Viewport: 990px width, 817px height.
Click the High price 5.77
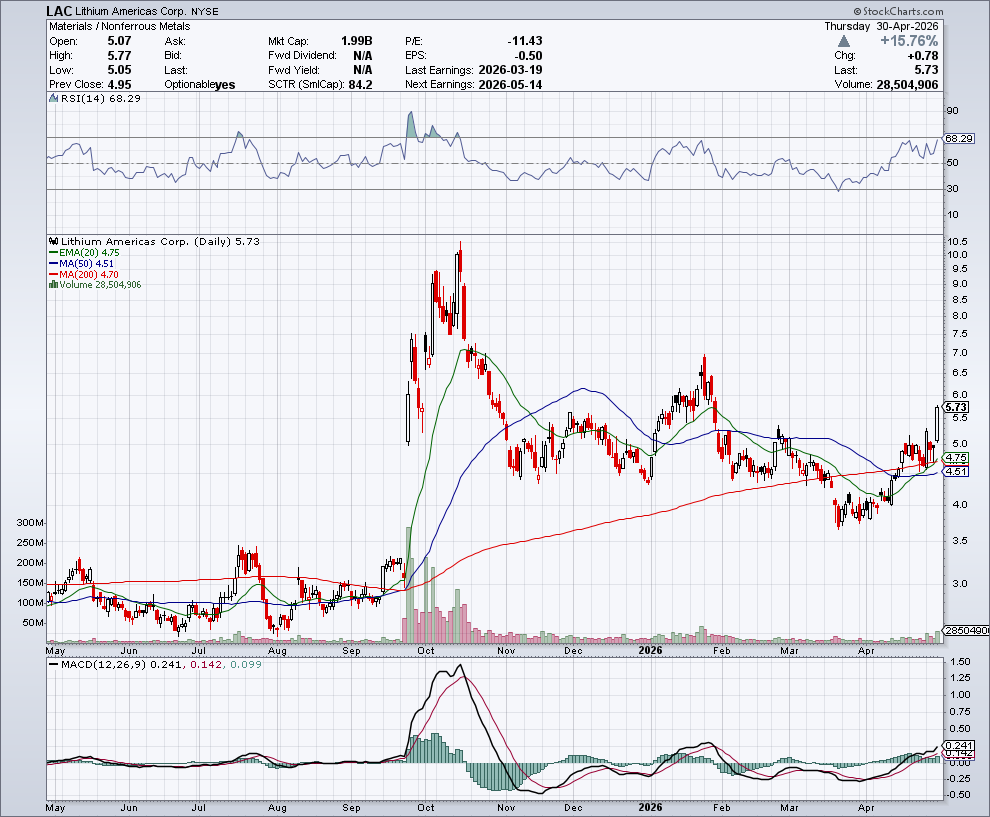(x=119, y=56)
